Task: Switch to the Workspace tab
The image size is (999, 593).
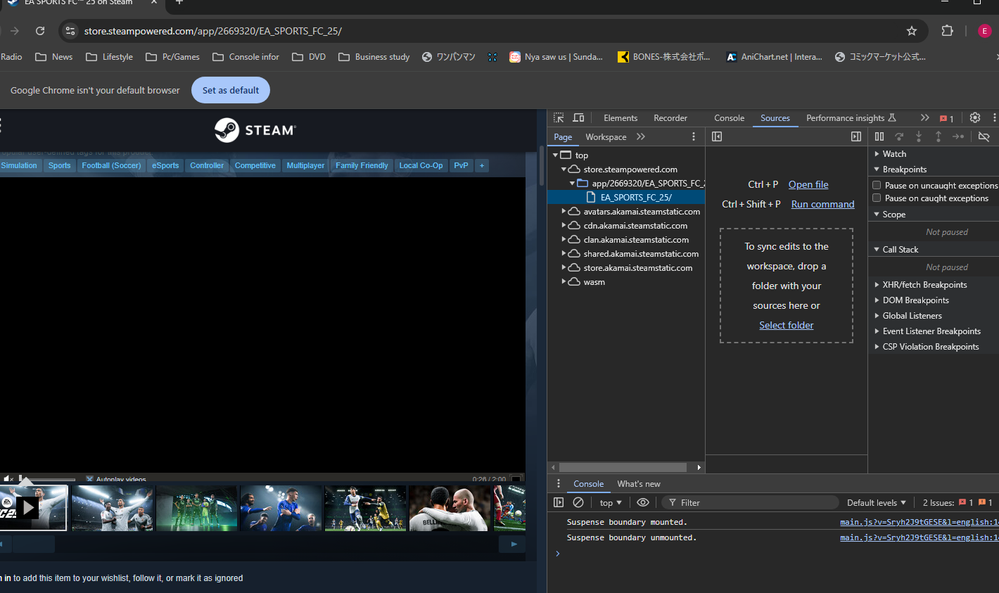Action: (605, 137)
